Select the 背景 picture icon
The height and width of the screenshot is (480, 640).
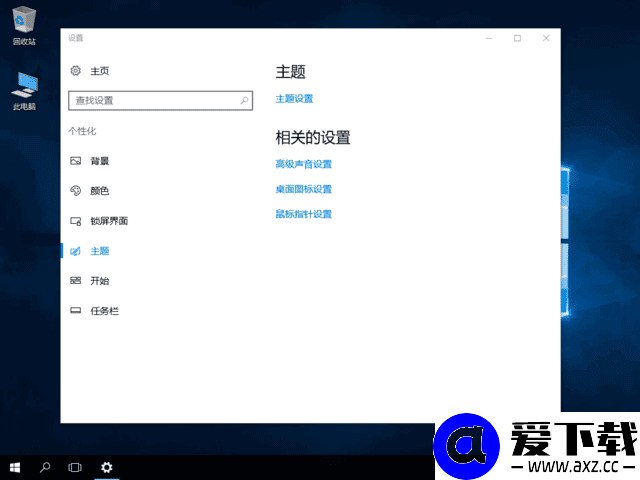[76, 161]
